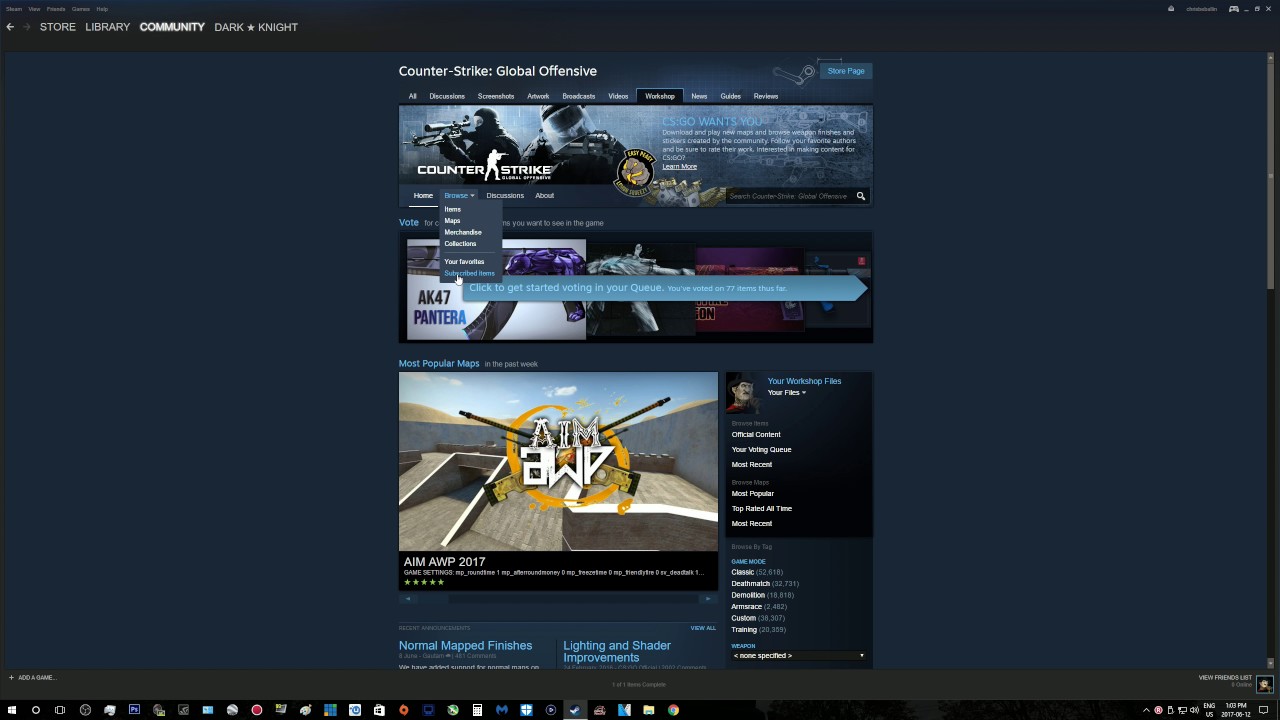Open the Steam inbox notification icon
Viewport: 1280px width, 720px height.
coord(1171,9)
